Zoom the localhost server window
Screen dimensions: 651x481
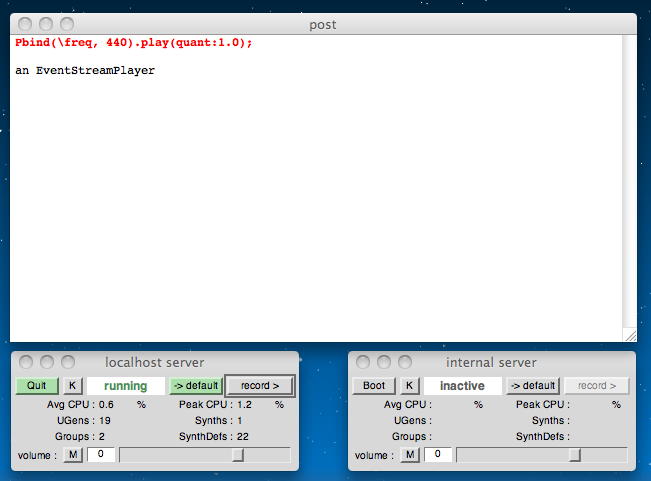click(68, 362)
